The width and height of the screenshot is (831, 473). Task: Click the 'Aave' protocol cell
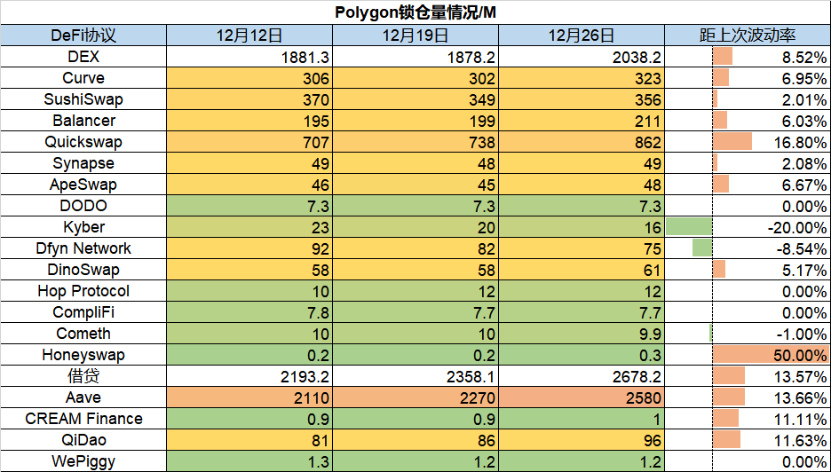(83, 397)
